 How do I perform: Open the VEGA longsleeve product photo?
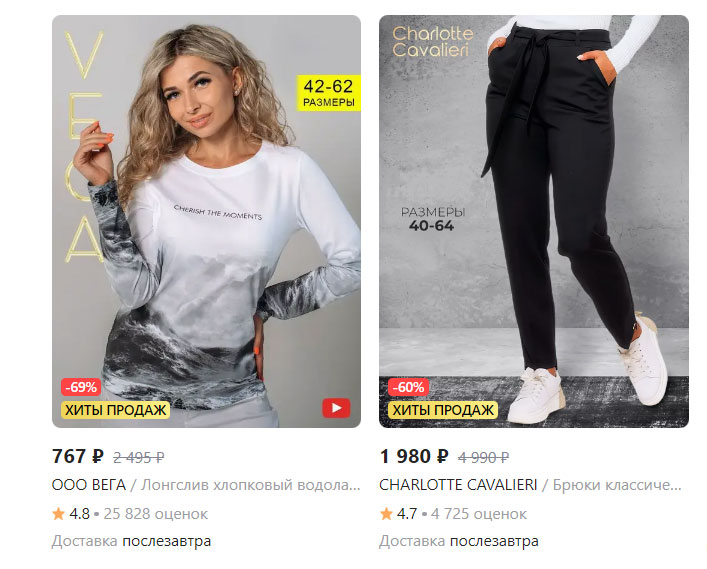[207, 221]
